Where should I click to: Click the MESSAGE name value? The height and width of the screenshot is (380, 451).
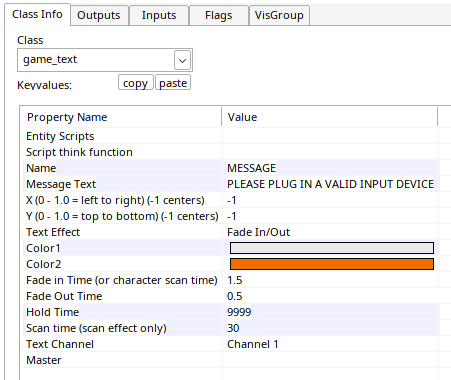click(x=251, y=168)
